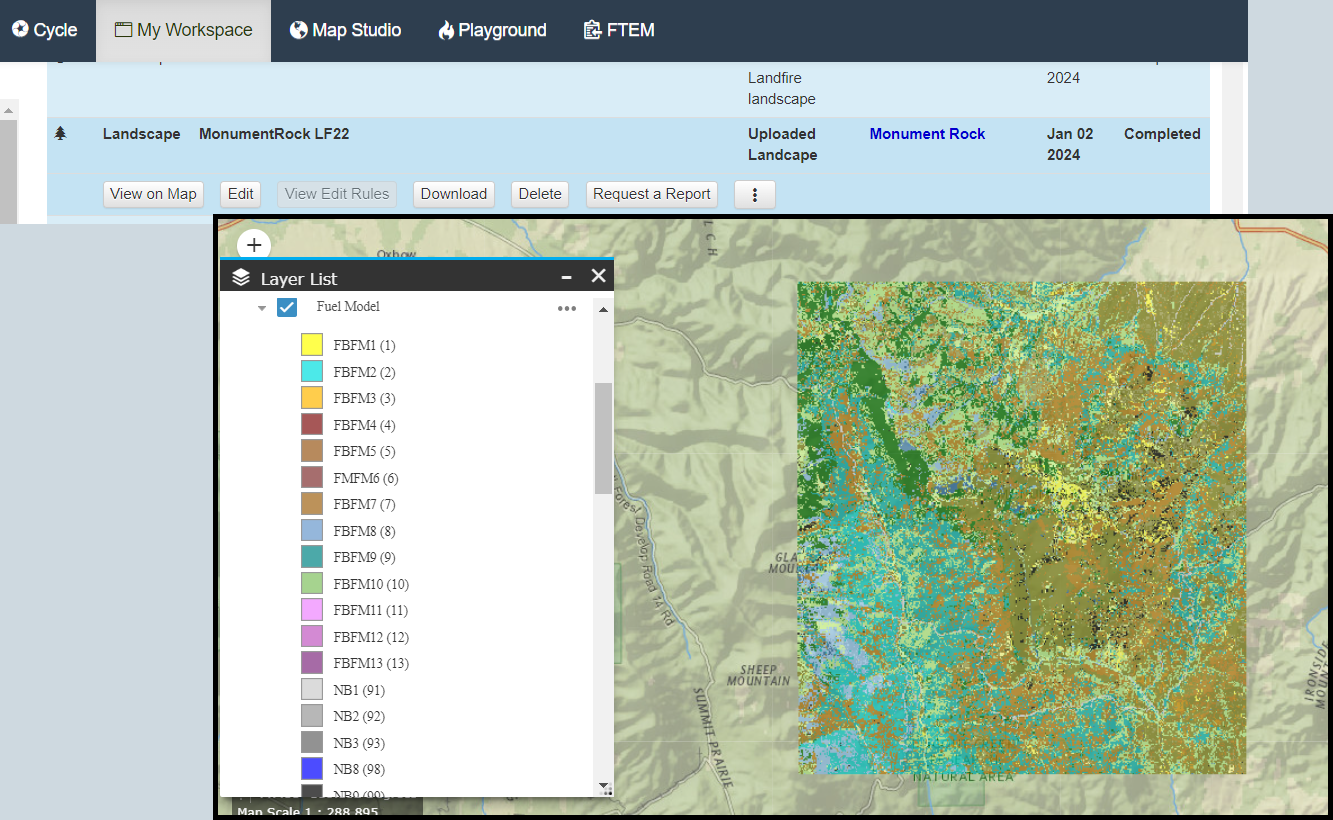Click the NB3 dark gray swatch
The height and width of the screenshot is (820, 1333).
coord(312,742)
